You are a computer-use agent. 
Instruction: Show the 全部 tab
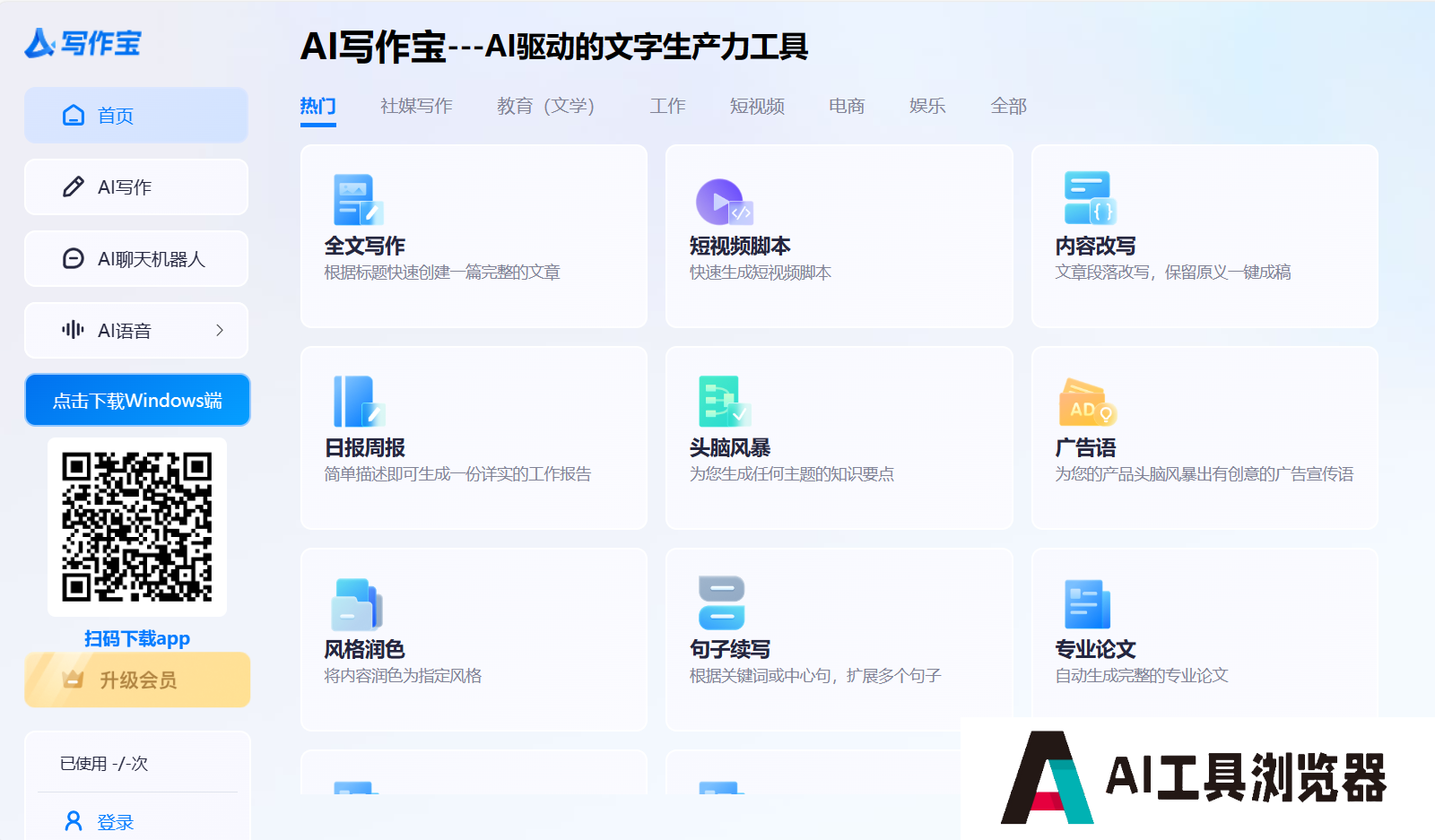pos(1008,106)
